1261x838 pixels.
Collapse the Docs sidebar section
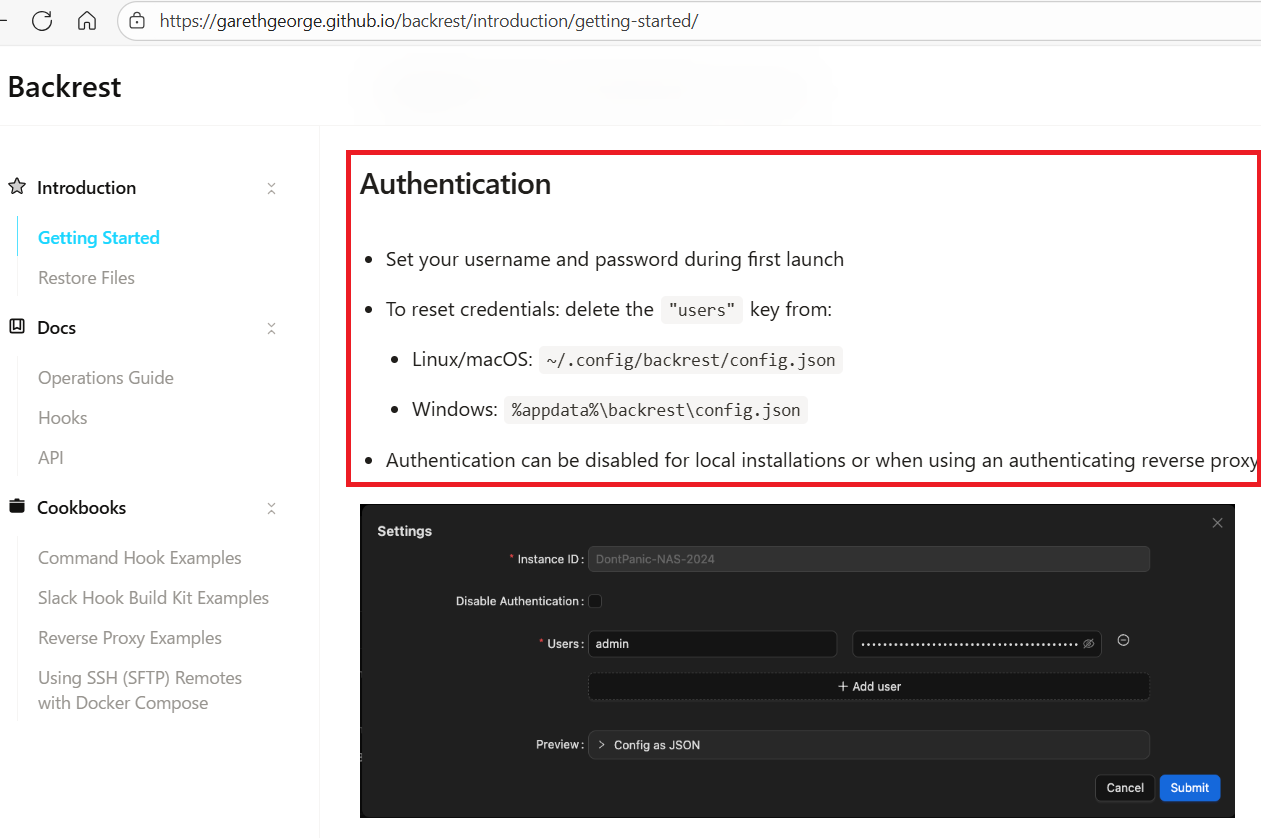click(x=271, y=328)
